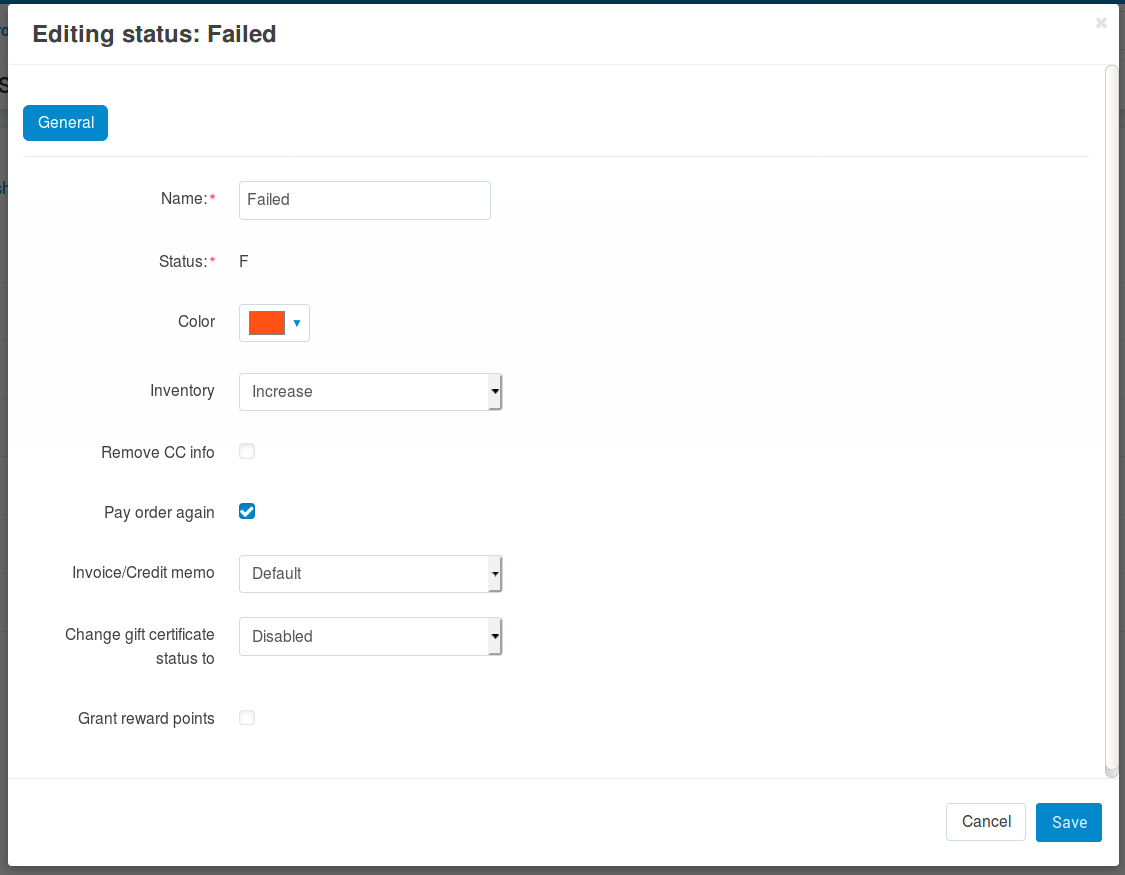Click the gift certificate dropdown arrow icon
This screenshot has width=1125, height=875.
(x=495, y=636)
